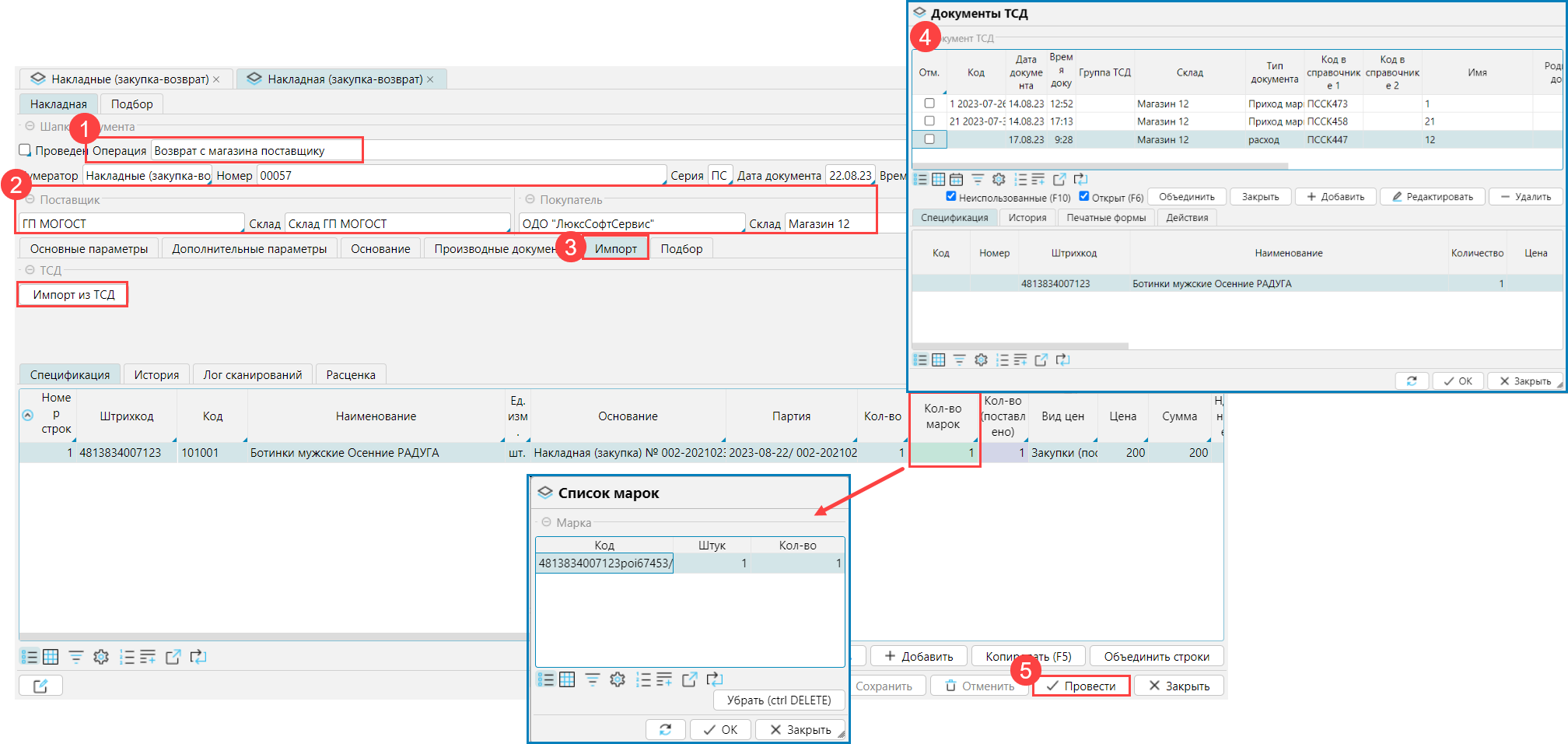The width and height of the screenshot is (1568, 744).
Task: Switch to the Лог сканирований tab
Action: [252, 375]
